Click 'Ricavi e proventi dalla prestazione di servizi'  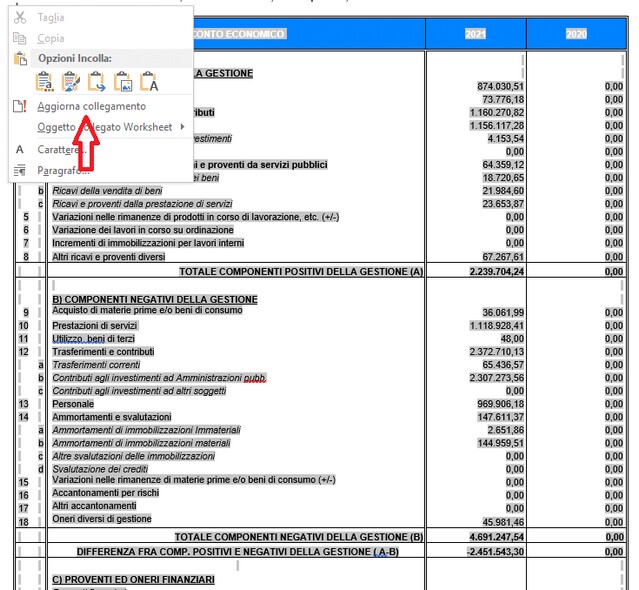[x=142, y=204]
